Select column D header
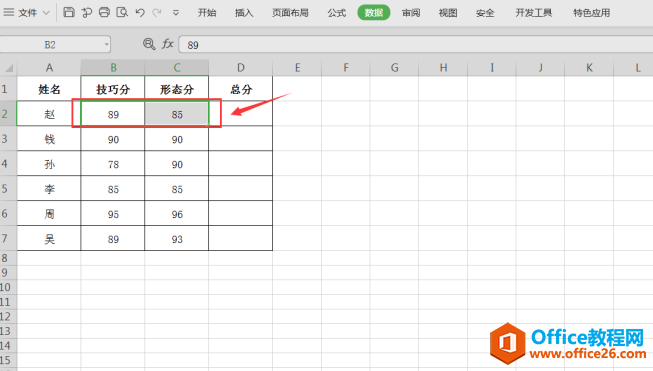 241,67
